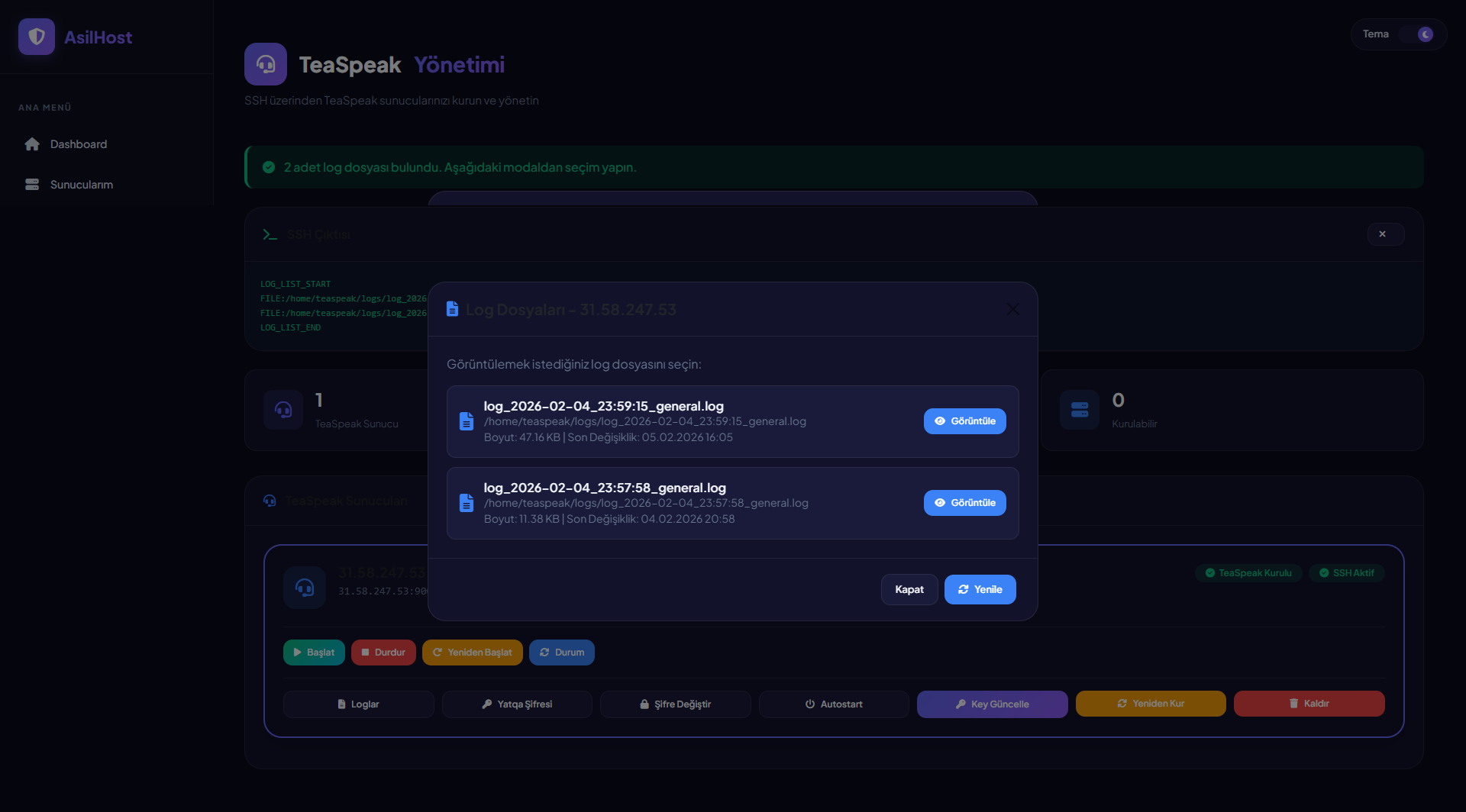Click the Kurulabilir server card icon
The image size is (1466, 812).
click(x=1080, y=410)
